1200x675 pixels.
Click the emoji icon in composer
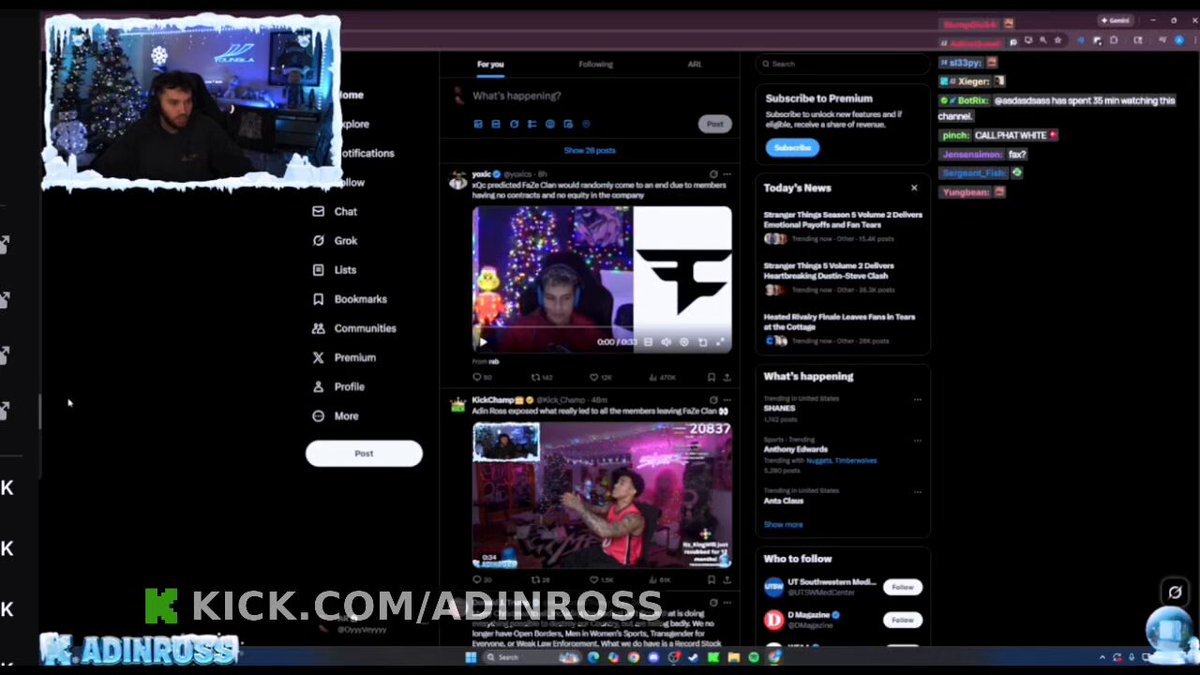pyautogui.click(x=550, y=124)
